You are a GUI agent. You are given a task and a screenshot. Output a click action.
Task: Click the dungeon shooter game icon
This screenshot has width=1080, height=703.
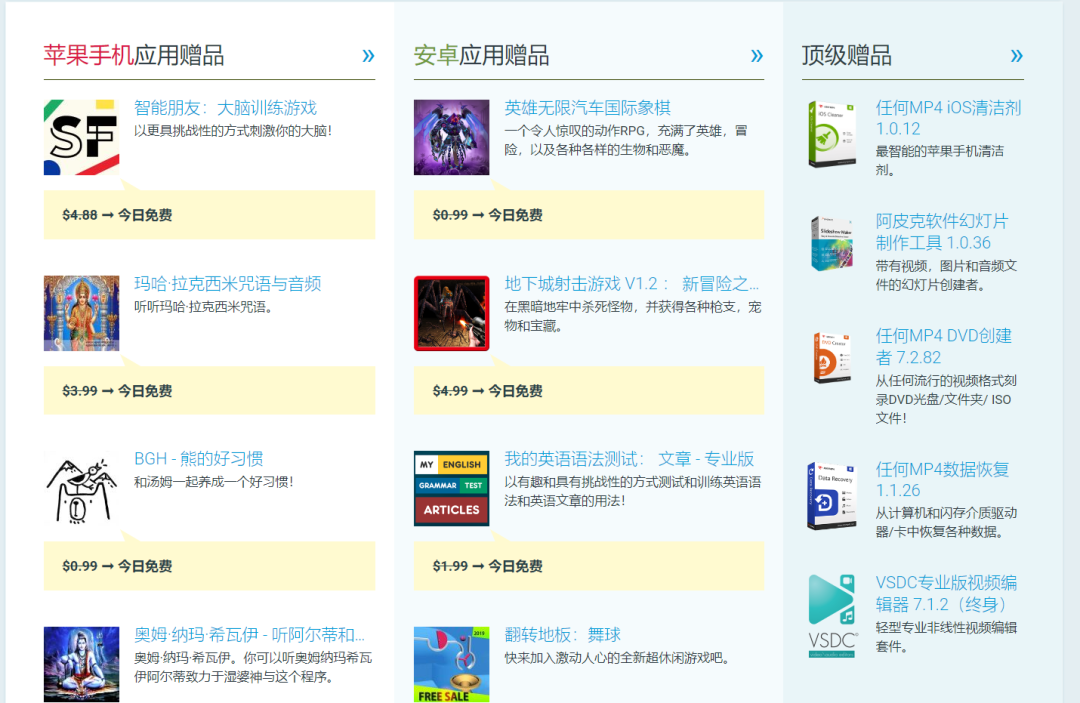tap(451, 313)
